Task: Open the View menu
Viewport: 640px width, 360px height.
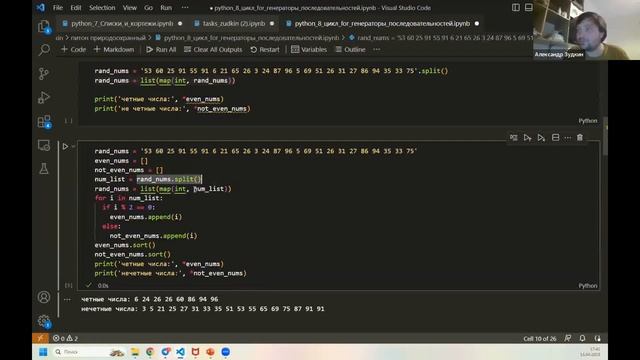Action: (130, 8)
